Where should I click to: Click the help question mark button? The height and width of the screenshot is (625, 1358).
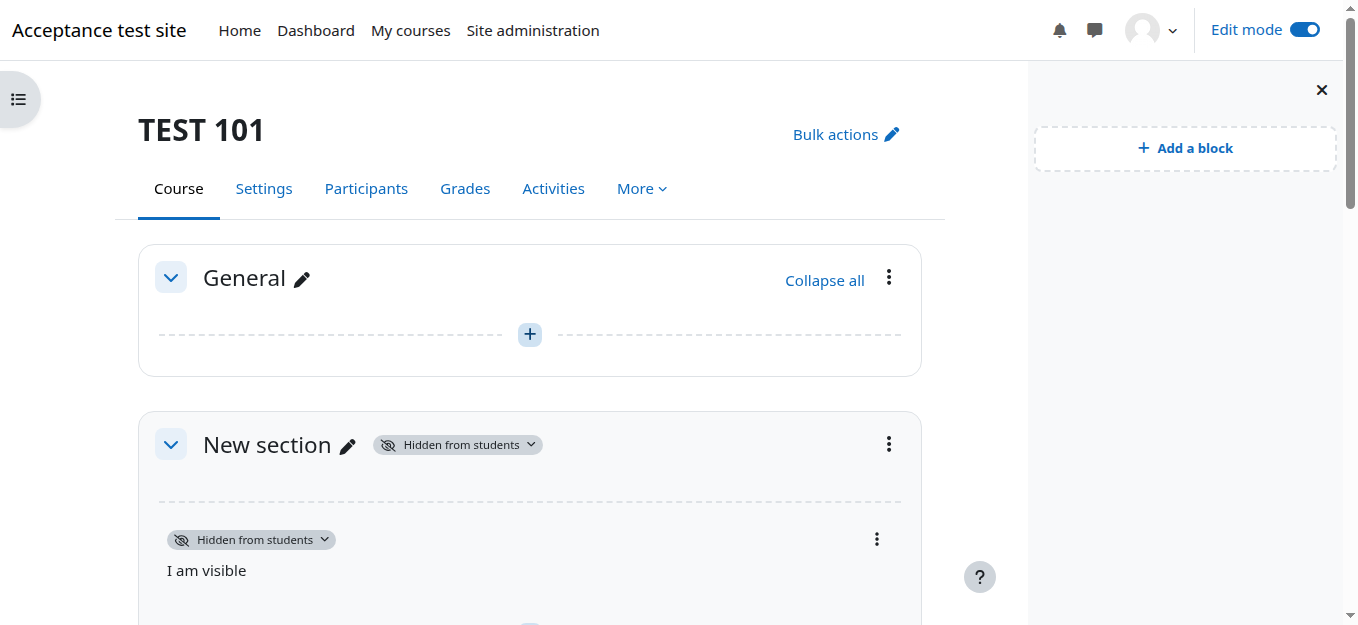pyautogui.click(x=979, y=577)
